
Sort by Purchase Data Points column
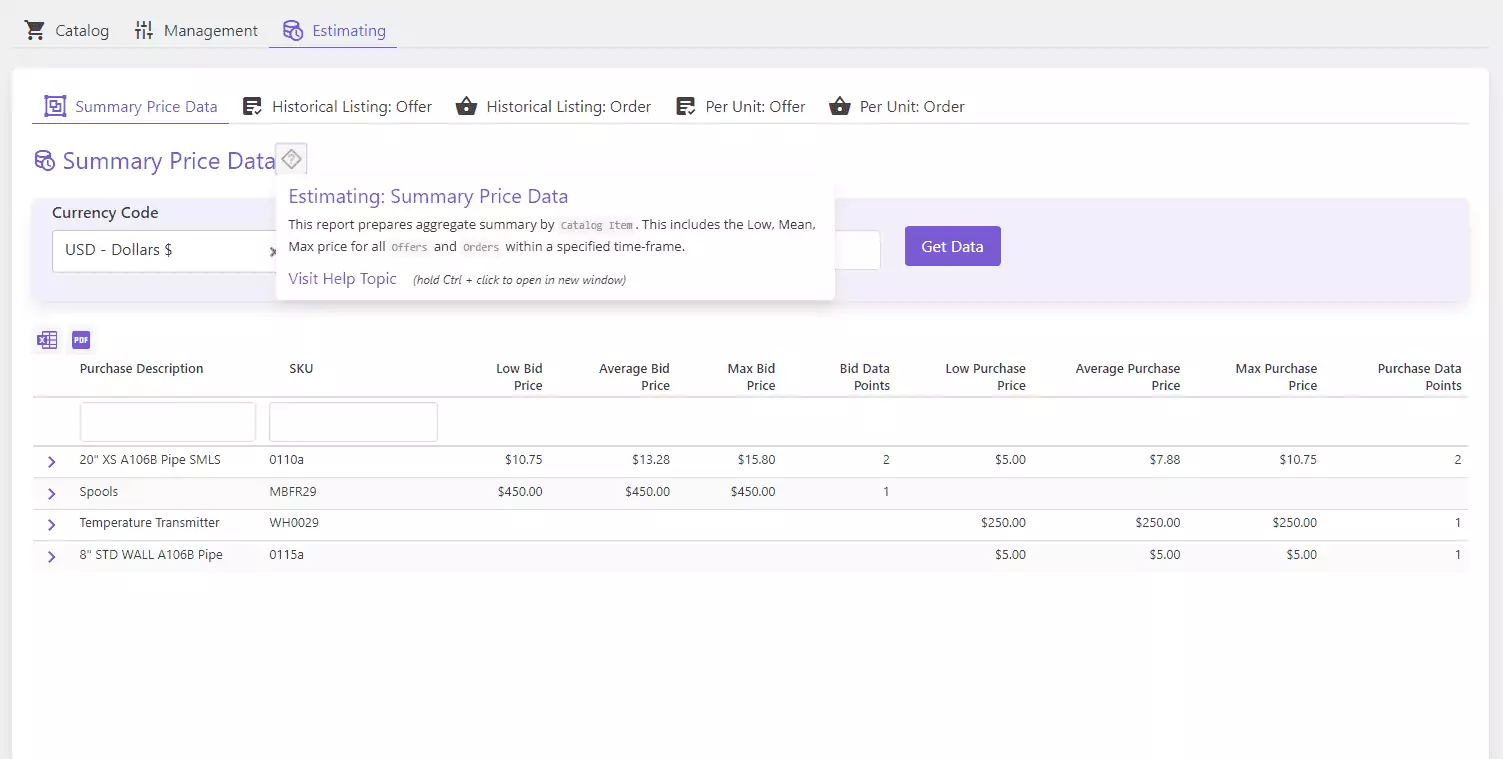click(x=1419, y=377)
